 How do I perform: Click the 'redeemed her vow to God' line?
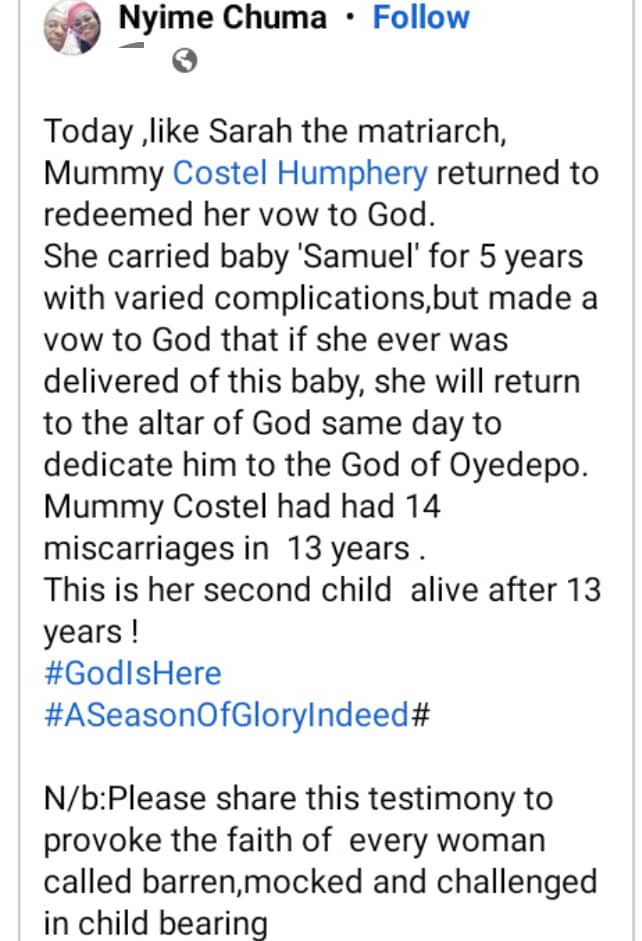click(239, 214)
